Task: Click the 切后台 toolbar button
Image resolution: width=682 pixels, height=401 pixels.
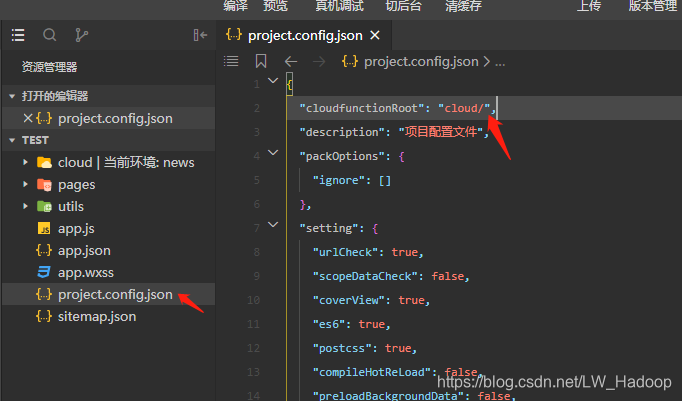Action: 403,5
